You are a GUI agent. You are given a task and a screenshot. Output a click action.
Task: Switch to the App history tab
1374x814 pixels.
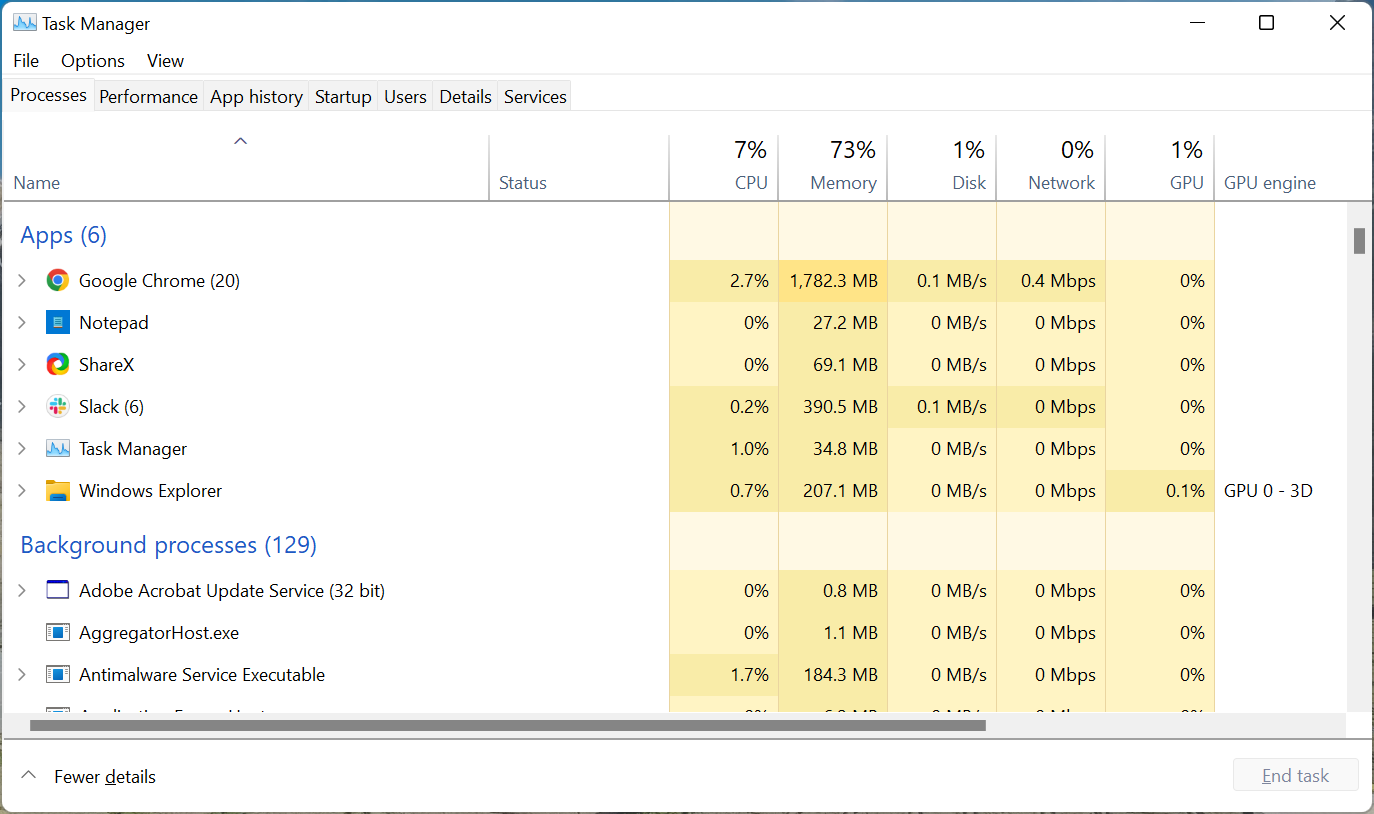(x=256, y=97)
